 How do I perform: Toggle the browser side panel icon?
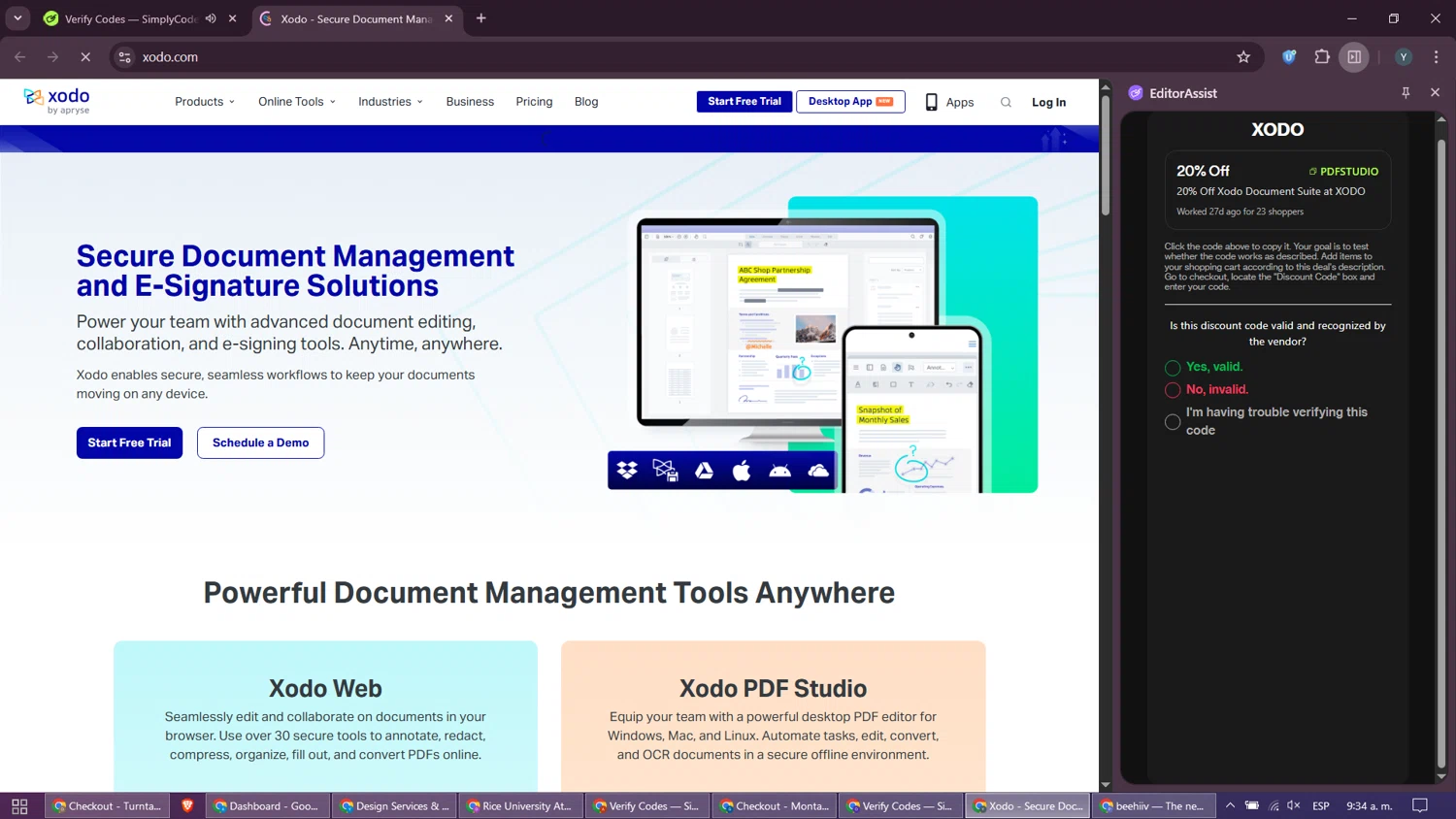pos(1354,57)
